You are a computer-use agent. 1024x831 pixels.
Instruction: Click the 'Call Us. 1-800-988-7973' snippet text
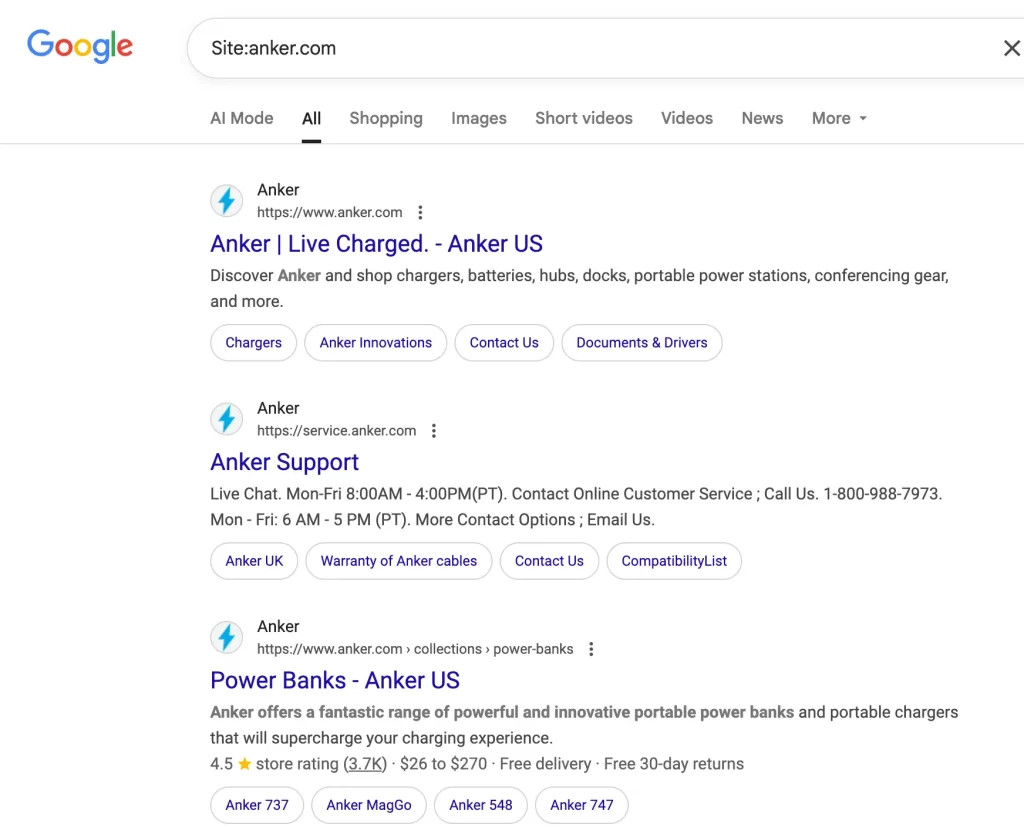pos(853,494)
